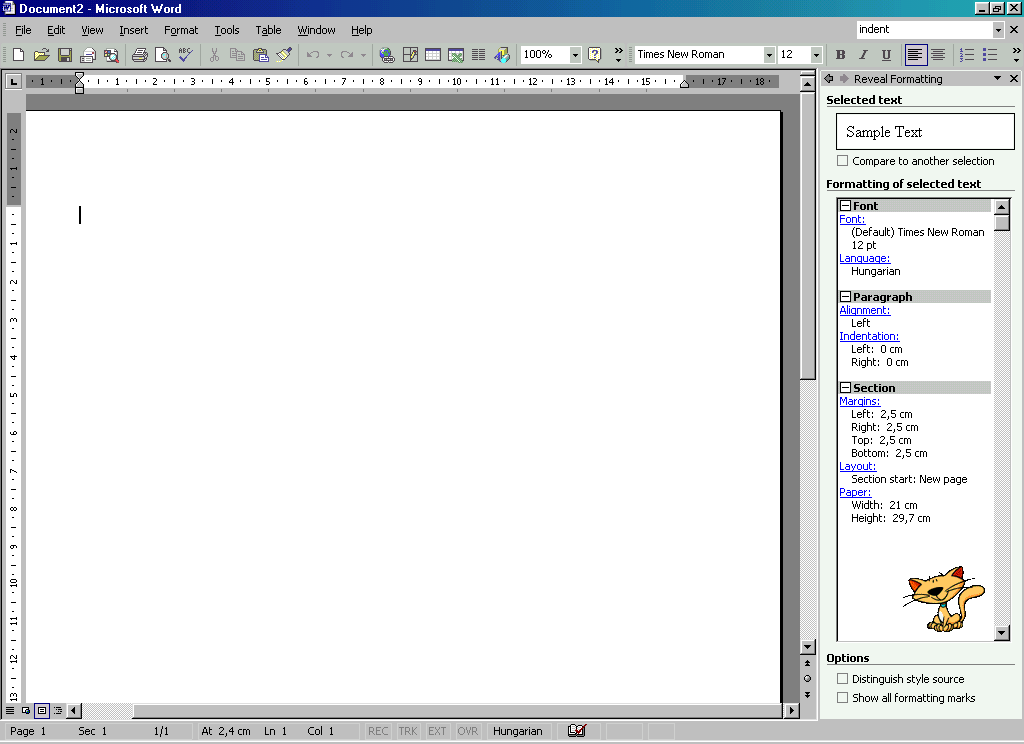
Task: Open the Zoom percentage dropdown
Action: click(x=575, y=55)
